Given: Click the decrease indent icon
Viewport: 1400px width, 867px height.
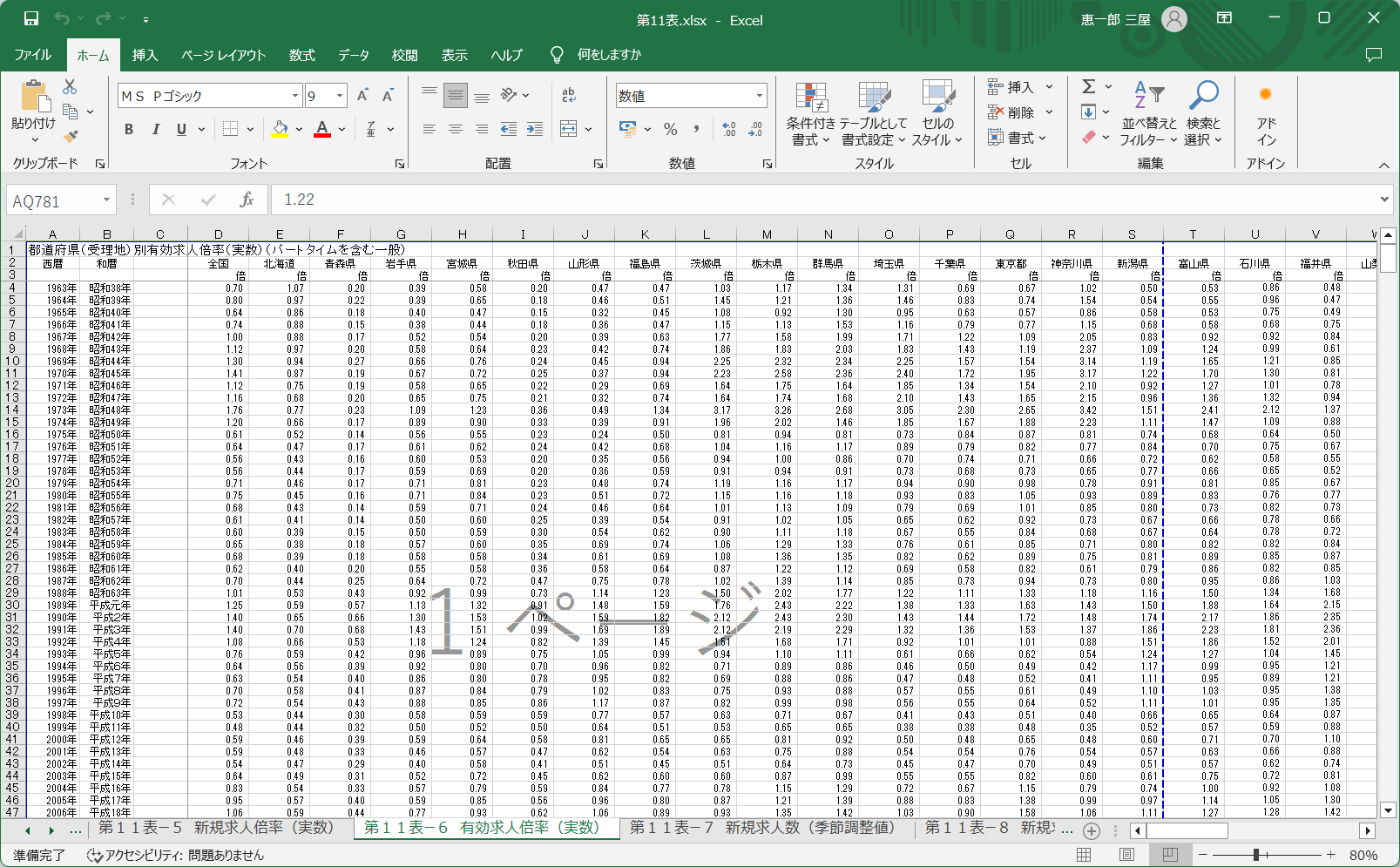Looking at the screenshot, I should (509, 129).
